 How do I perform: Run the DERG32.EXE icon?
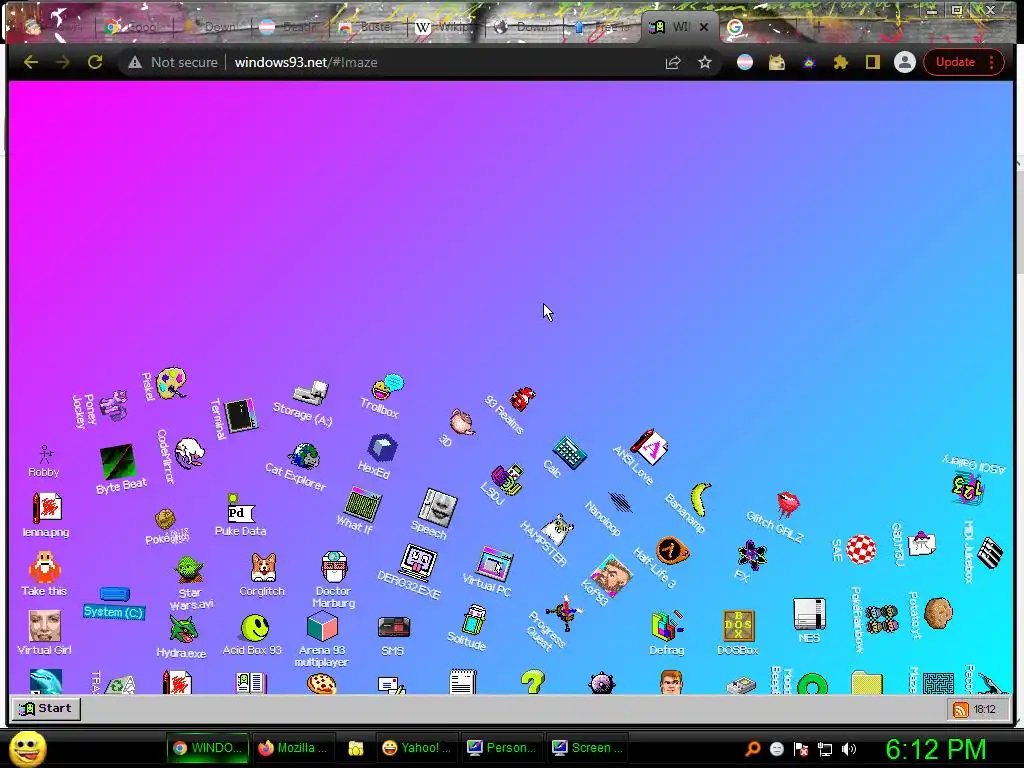(419, 563)
